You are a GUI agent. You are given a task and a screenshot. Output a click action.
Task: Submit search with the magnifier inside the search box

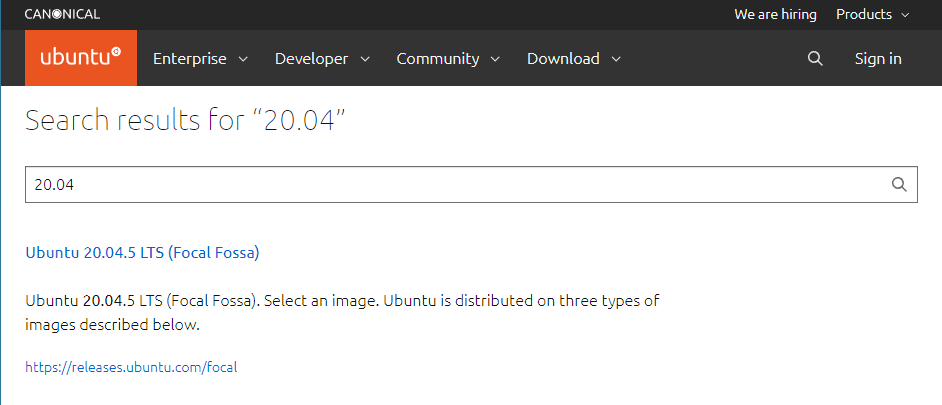click(899, 184)
